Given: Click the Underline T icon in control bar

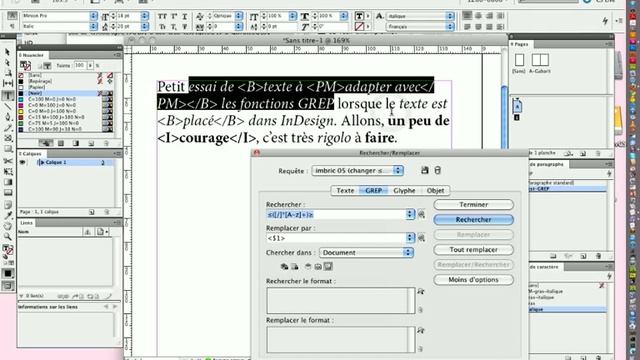Looking at the screenshot, I should (x=184, y=16).
